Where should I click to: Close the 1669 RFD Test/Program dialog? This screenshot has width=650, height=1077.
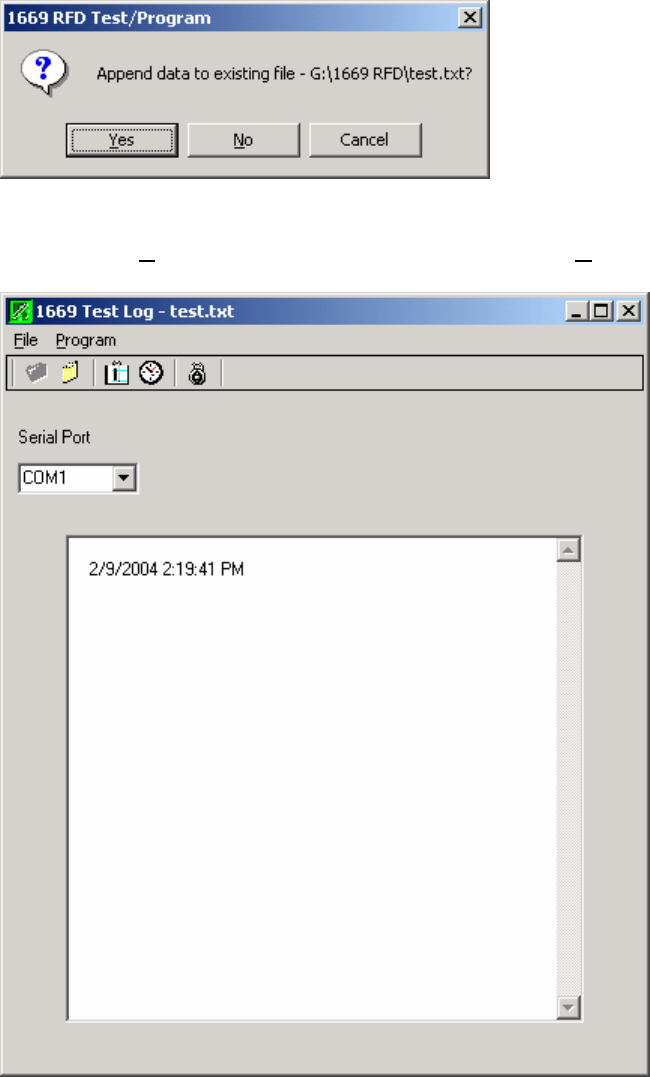(470, 18)
